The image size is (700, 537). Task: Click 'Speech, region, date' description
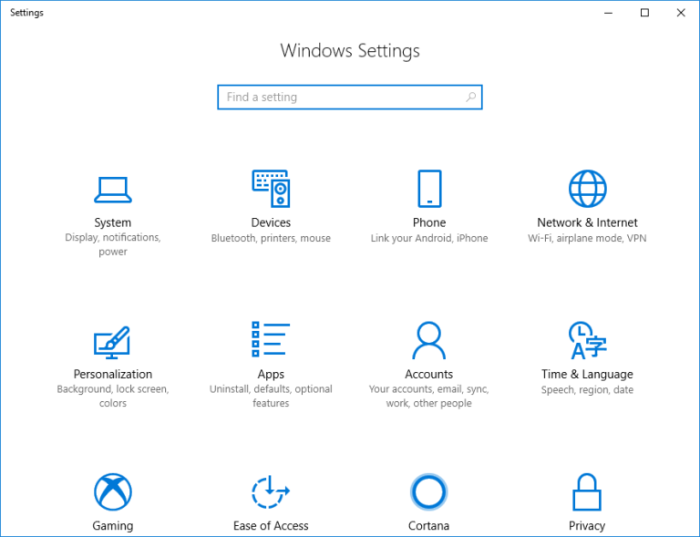pos(588,390)
